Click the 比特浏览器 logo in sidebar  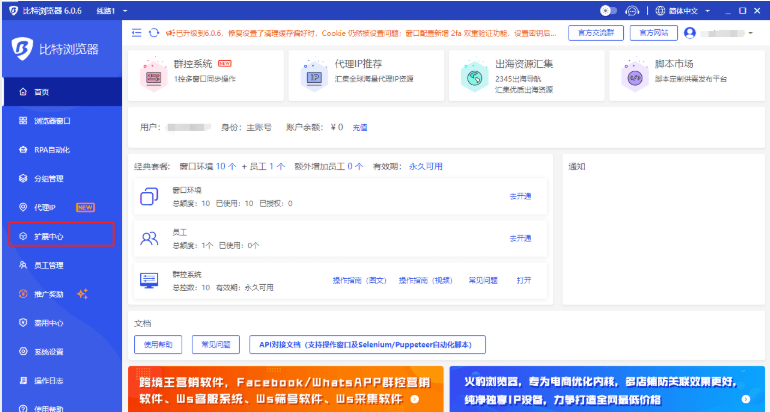[55, 49]
